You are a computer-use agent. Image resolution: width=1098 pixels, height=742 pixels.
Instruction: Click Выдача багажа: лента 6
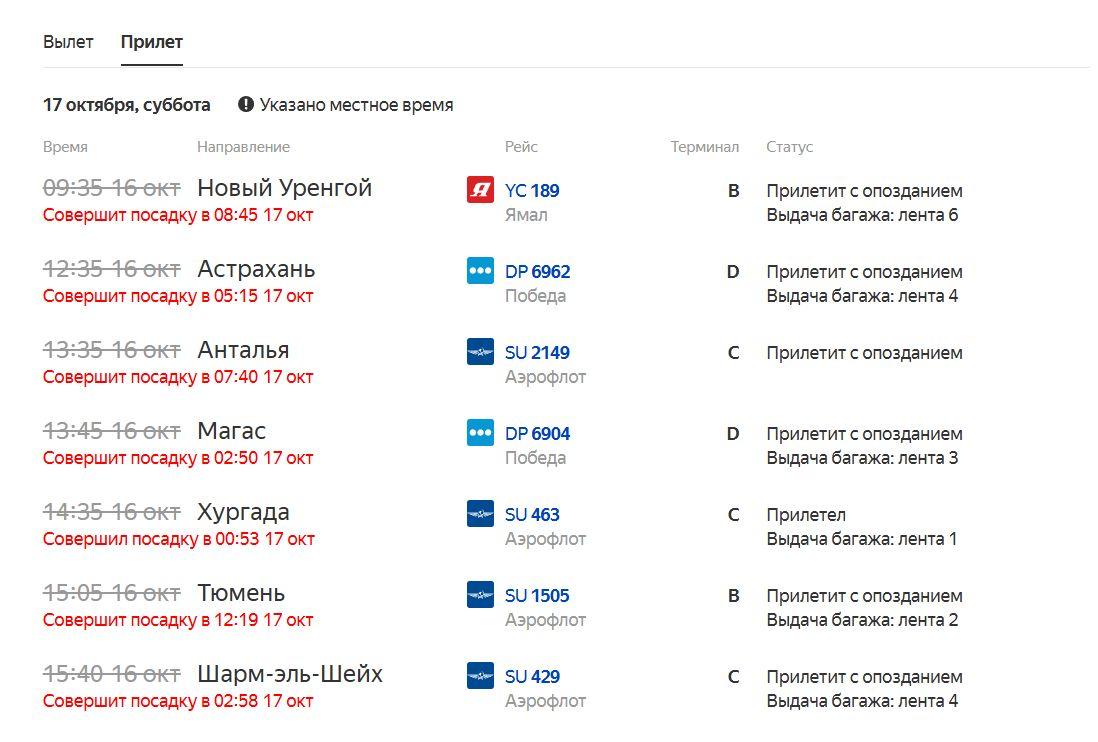coord(862,215)
